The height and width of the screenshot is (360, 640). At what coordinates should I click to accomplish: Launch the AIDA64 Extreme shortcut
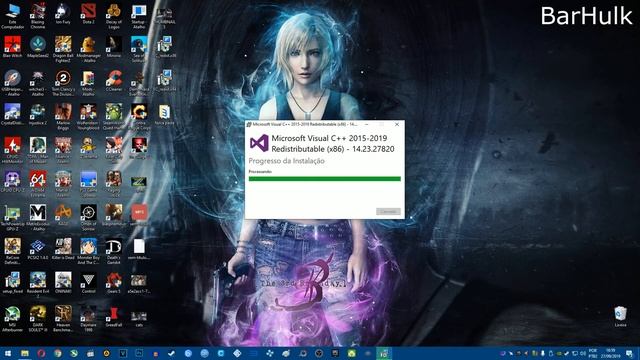pyautogui.click(x=38, y=184)
